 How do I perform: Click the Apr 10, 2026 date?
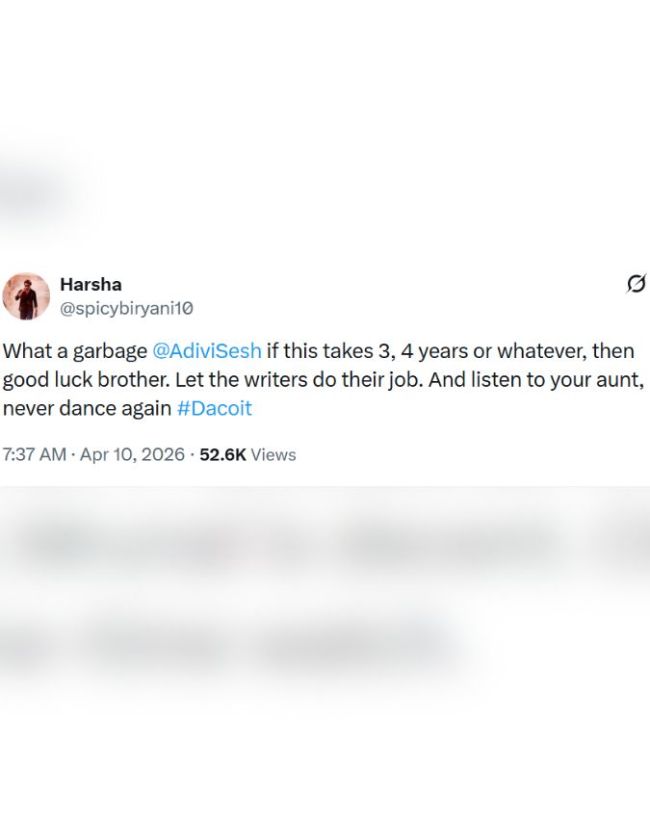pos(132,454)
